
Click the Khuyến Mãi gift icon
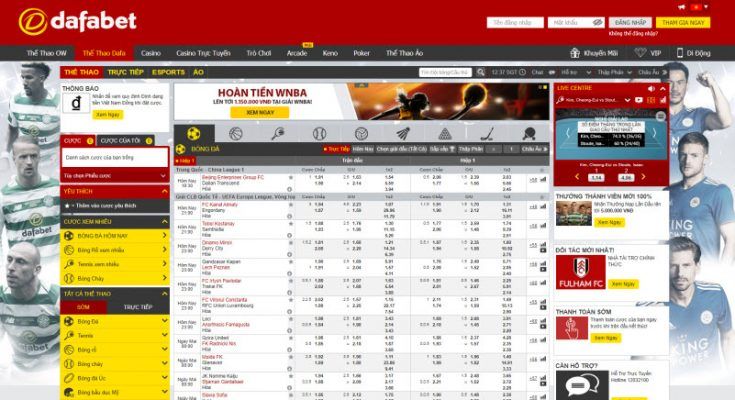pyautogui.click(x=575, y=53)
